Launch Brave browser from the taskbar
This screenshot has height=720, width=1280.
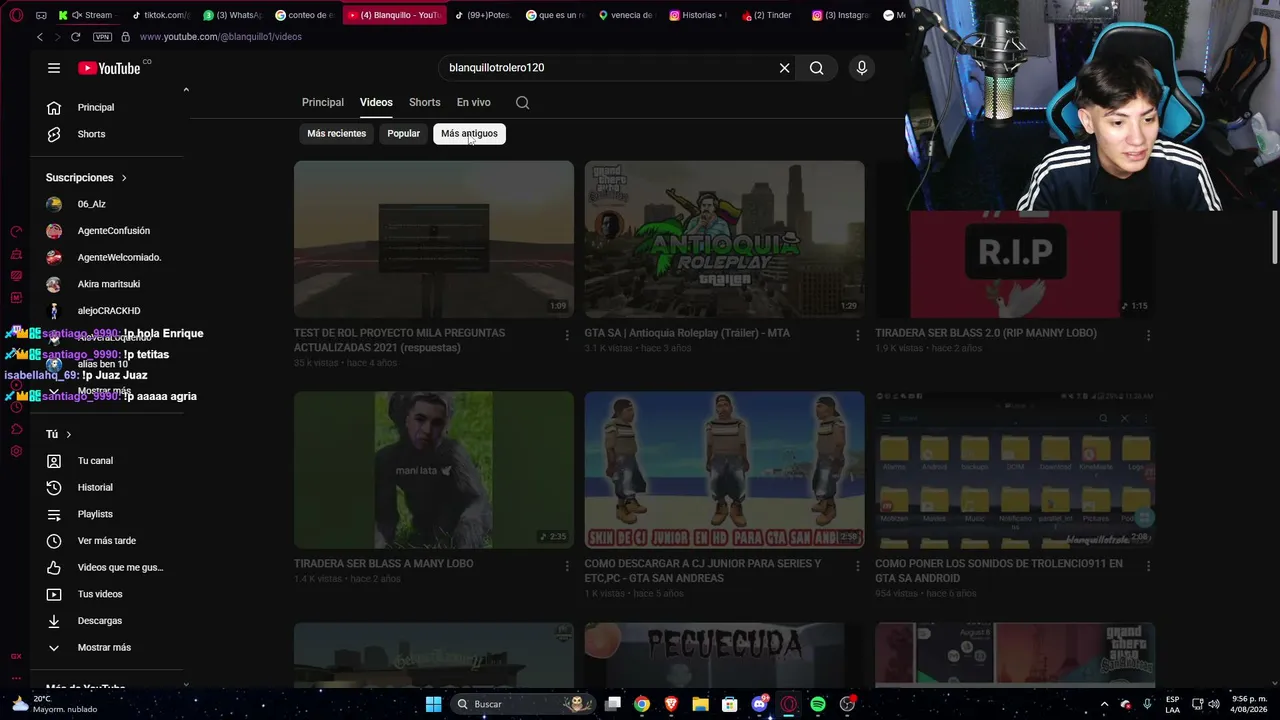tap(671, 704)
